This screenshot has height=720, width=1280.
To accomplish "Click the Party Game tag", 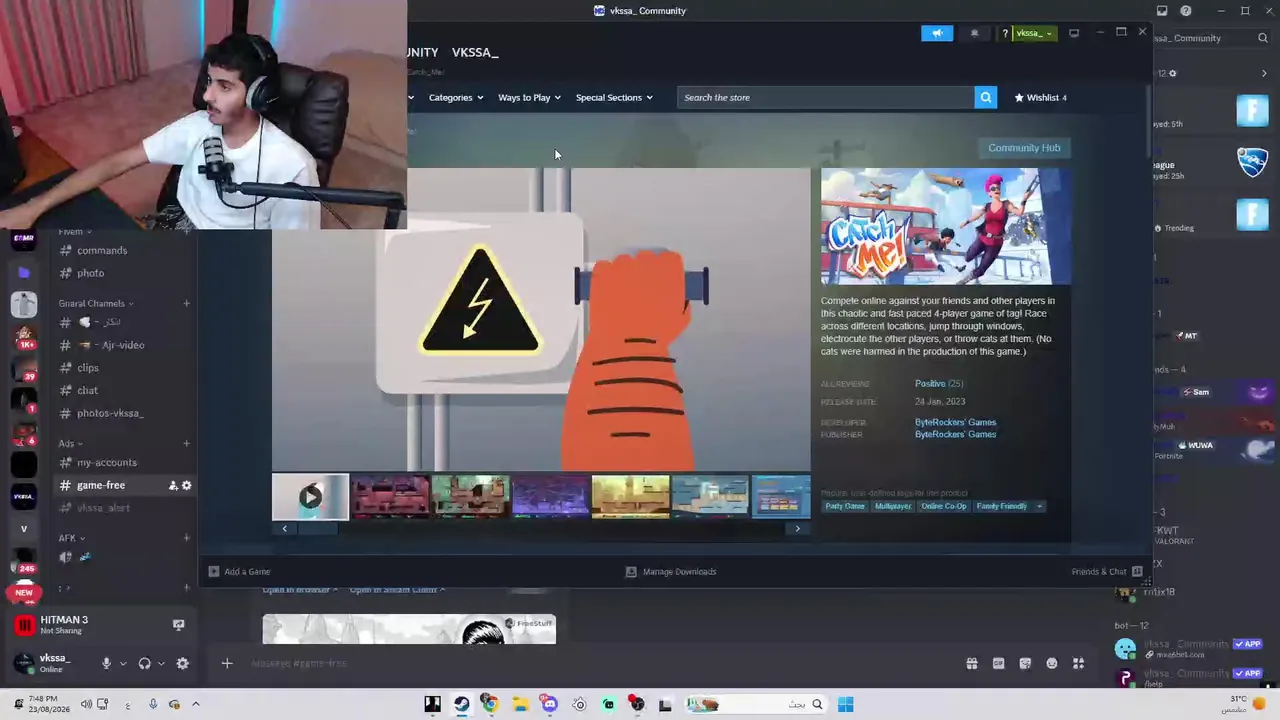I will pos(845,506).
